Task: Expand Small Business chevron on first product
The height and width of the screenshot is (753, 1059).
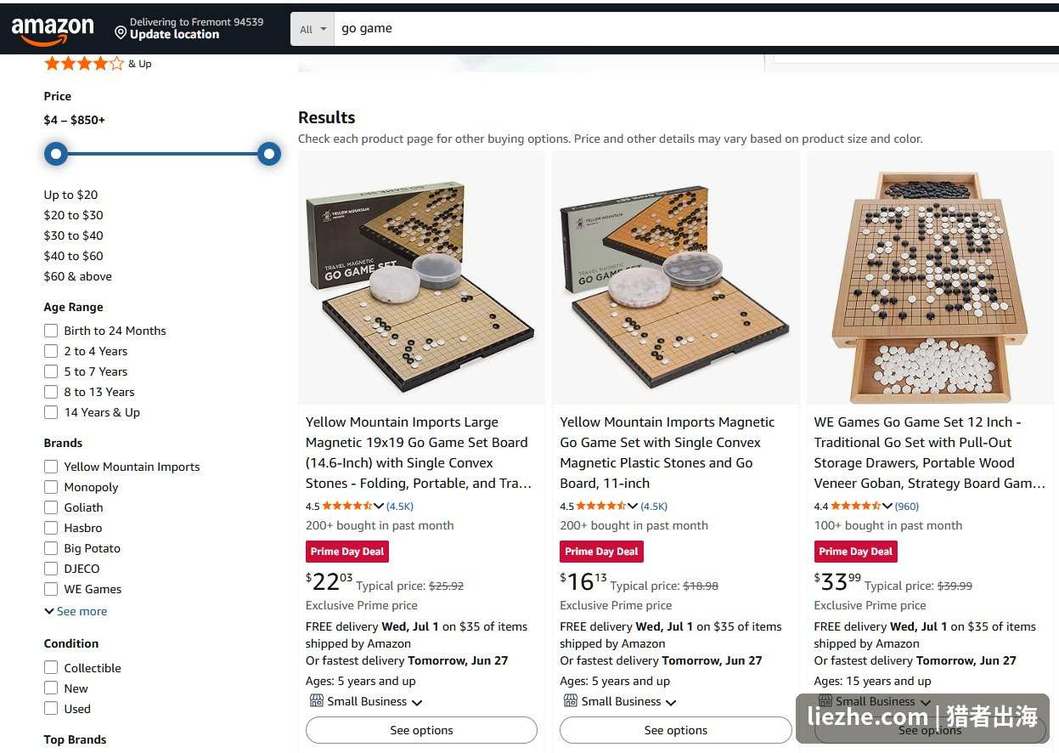Action: click(417, 702)
